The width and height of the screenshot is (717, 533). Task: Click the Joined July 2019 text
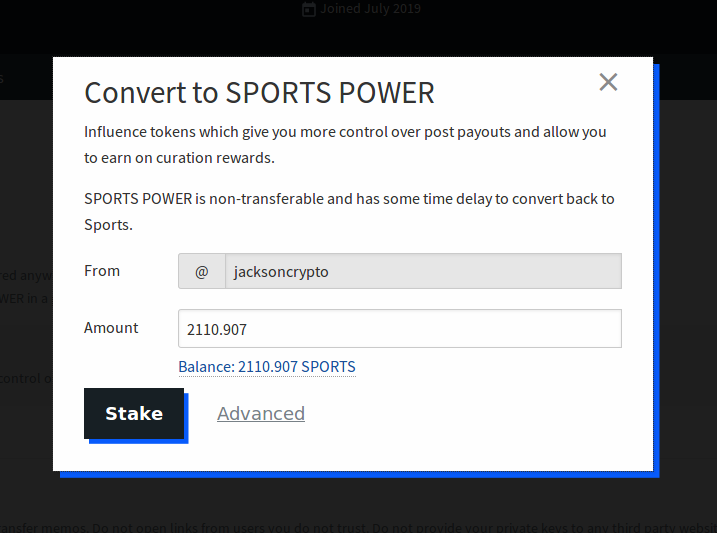pos(370,9)
